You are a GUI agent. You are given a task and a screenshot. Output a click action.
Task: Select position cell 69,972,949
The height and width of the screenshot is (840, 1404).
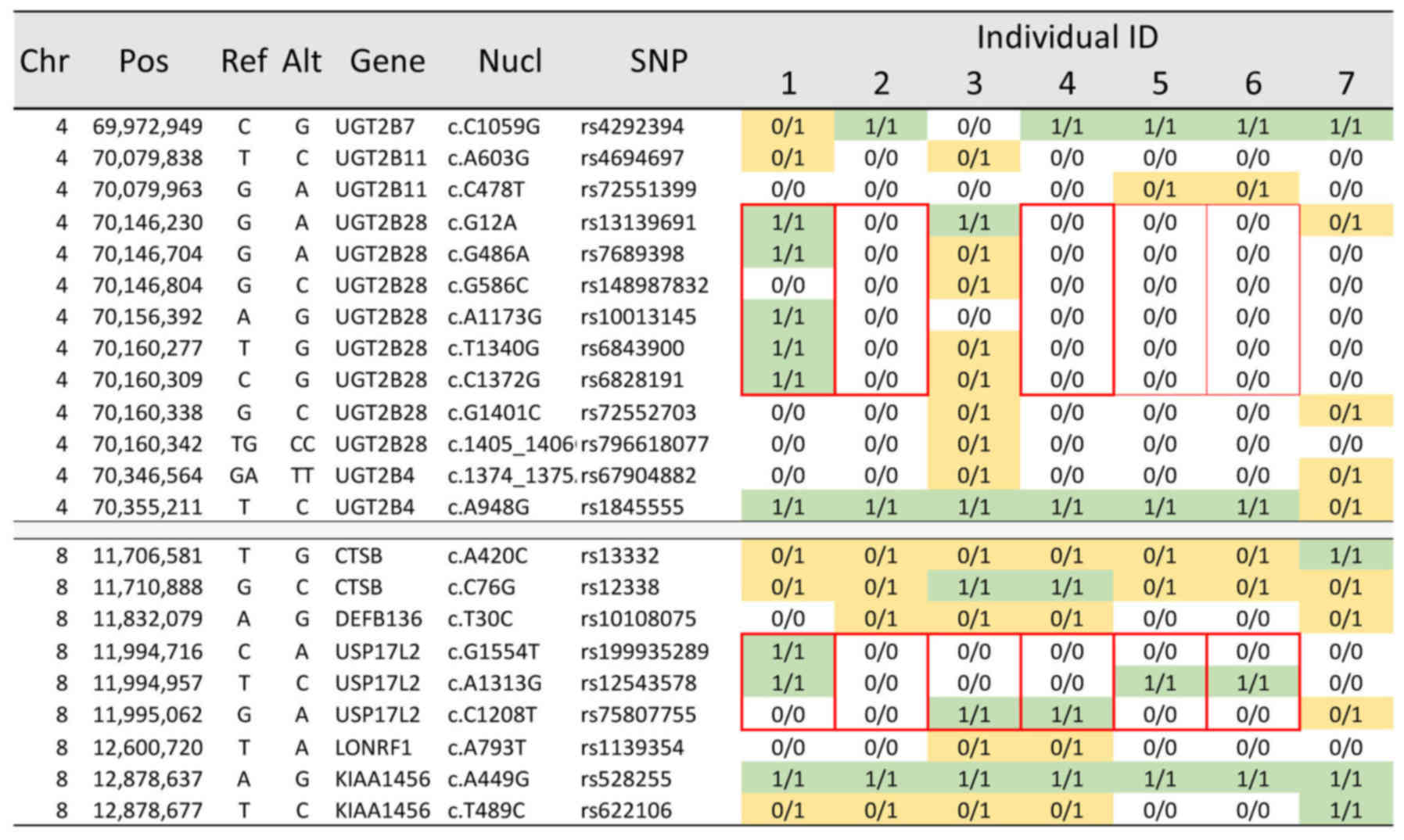[147, 127]
